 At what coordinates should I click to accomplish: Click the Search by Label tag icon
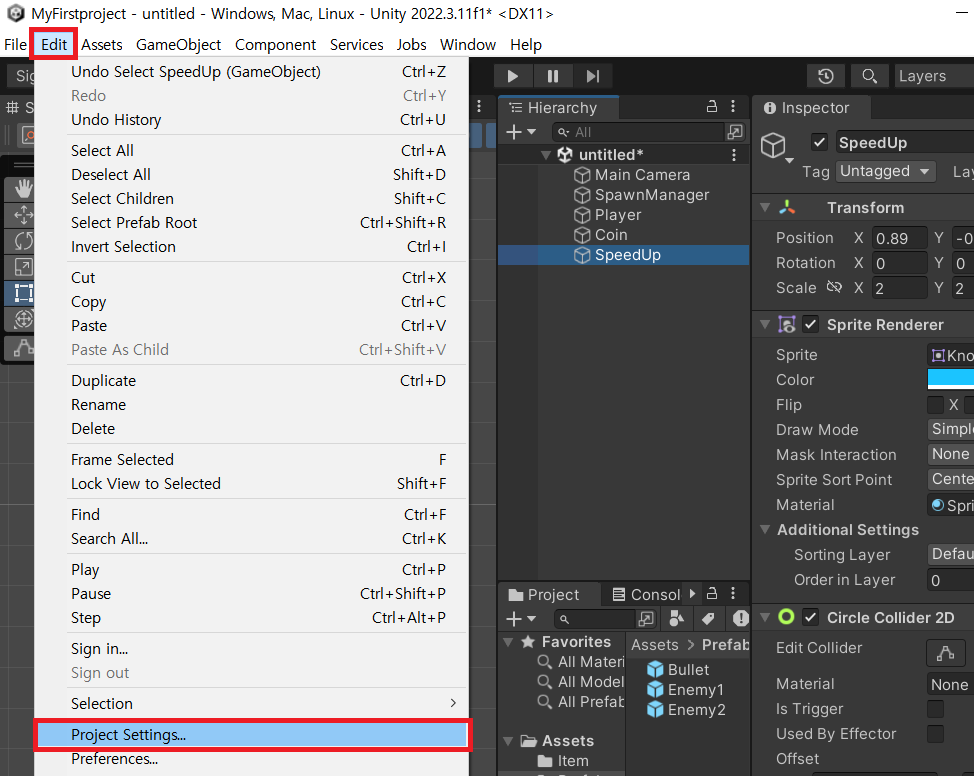point(708,618)
